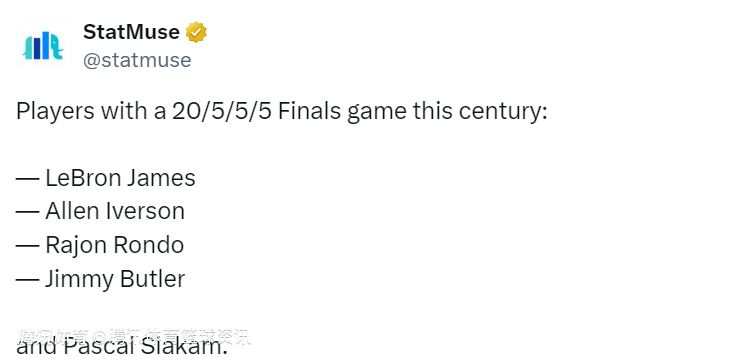Click the word "Finals" in the tweet

pyautogui.click(x=310, y=111)
